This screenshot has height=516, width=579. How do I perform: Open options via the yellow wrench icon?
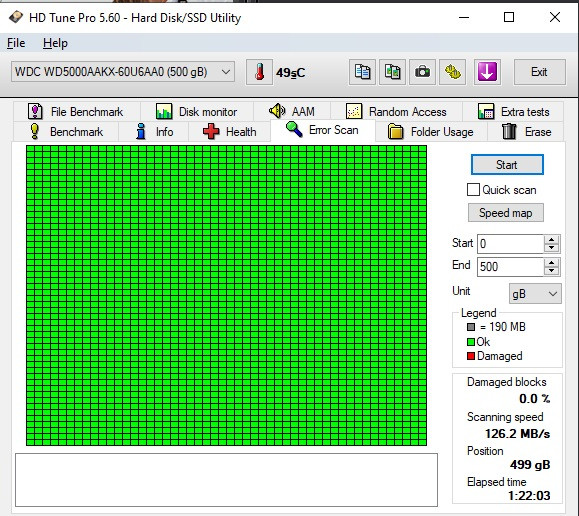point(453,72)
